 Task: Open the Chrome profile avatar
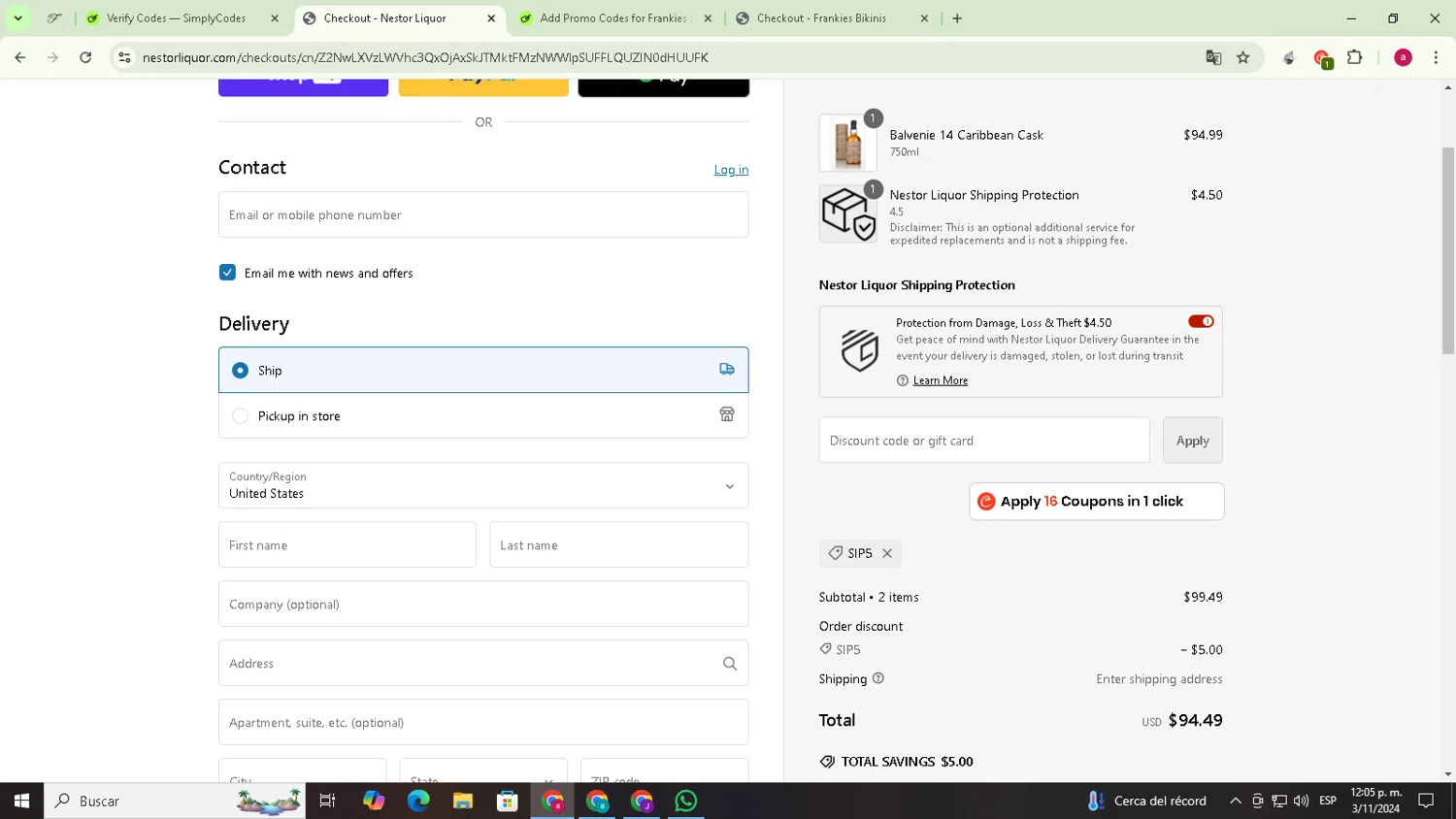(1403, 57)
